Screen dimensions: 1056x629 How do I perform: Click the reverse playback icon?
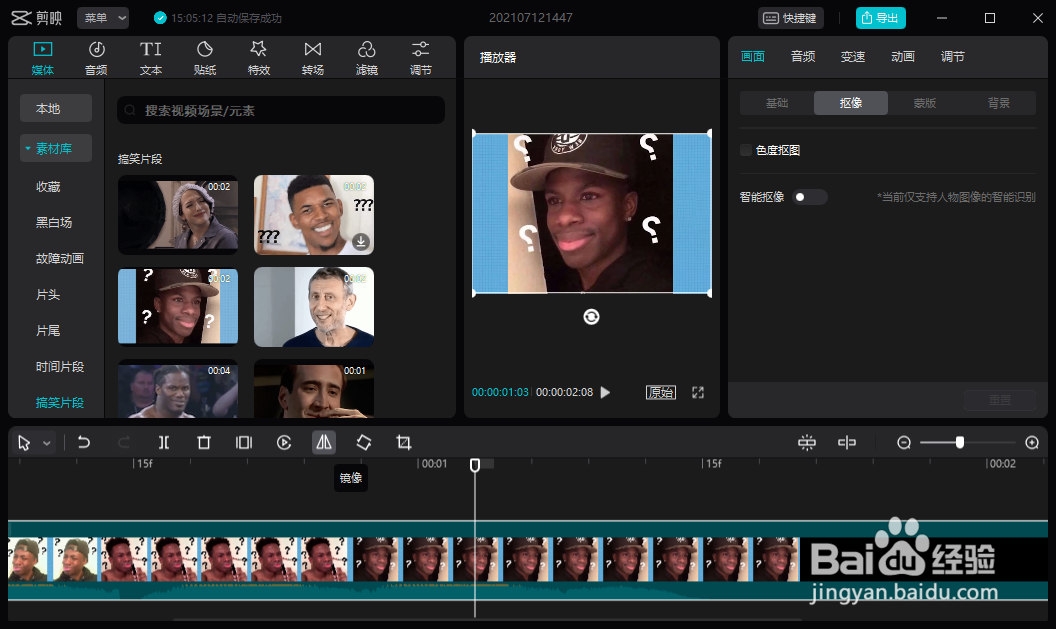(284, 442)
